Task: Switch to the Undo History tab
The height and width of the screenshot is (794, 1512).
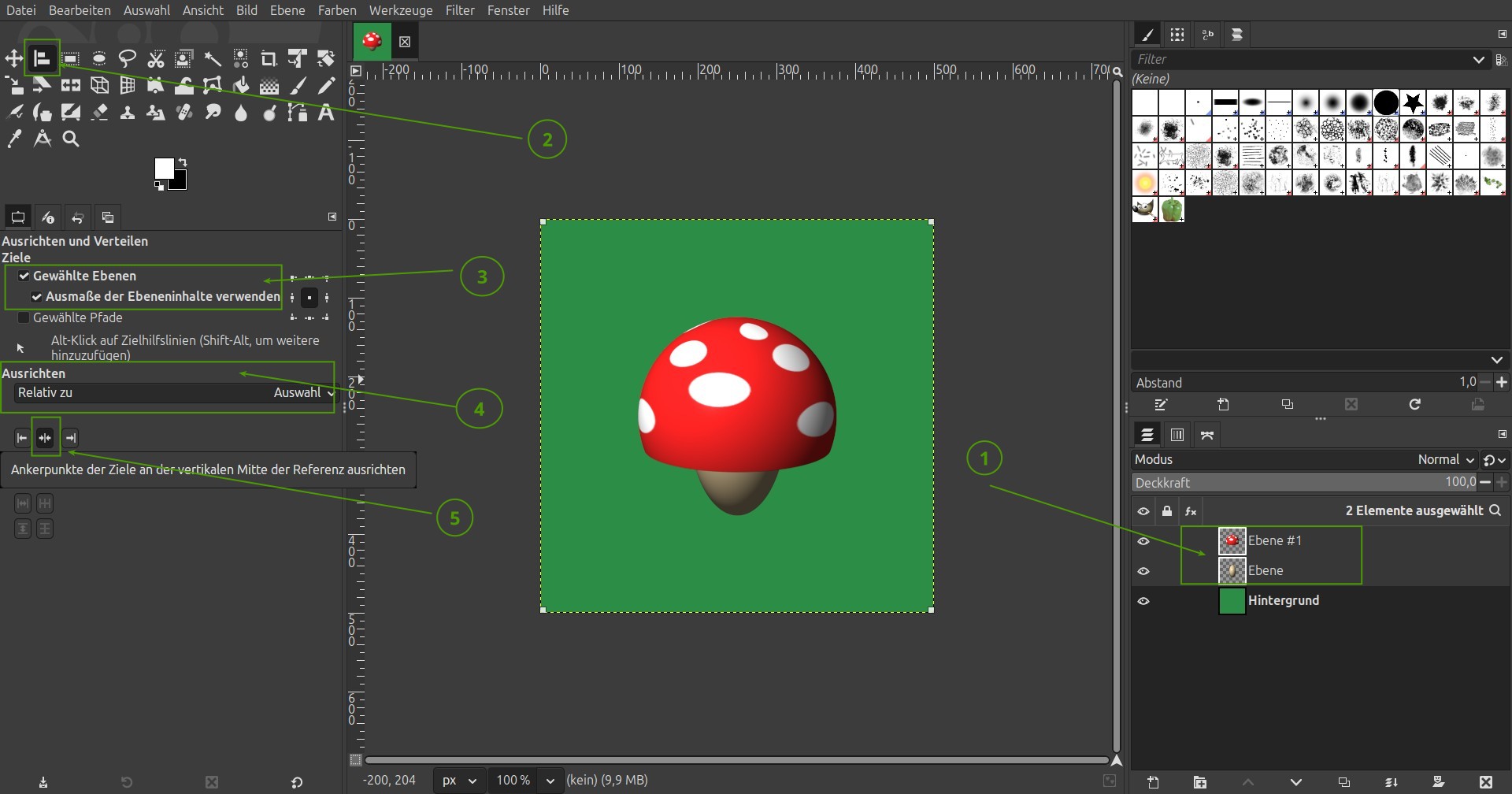Action: (x=77, y=217)
